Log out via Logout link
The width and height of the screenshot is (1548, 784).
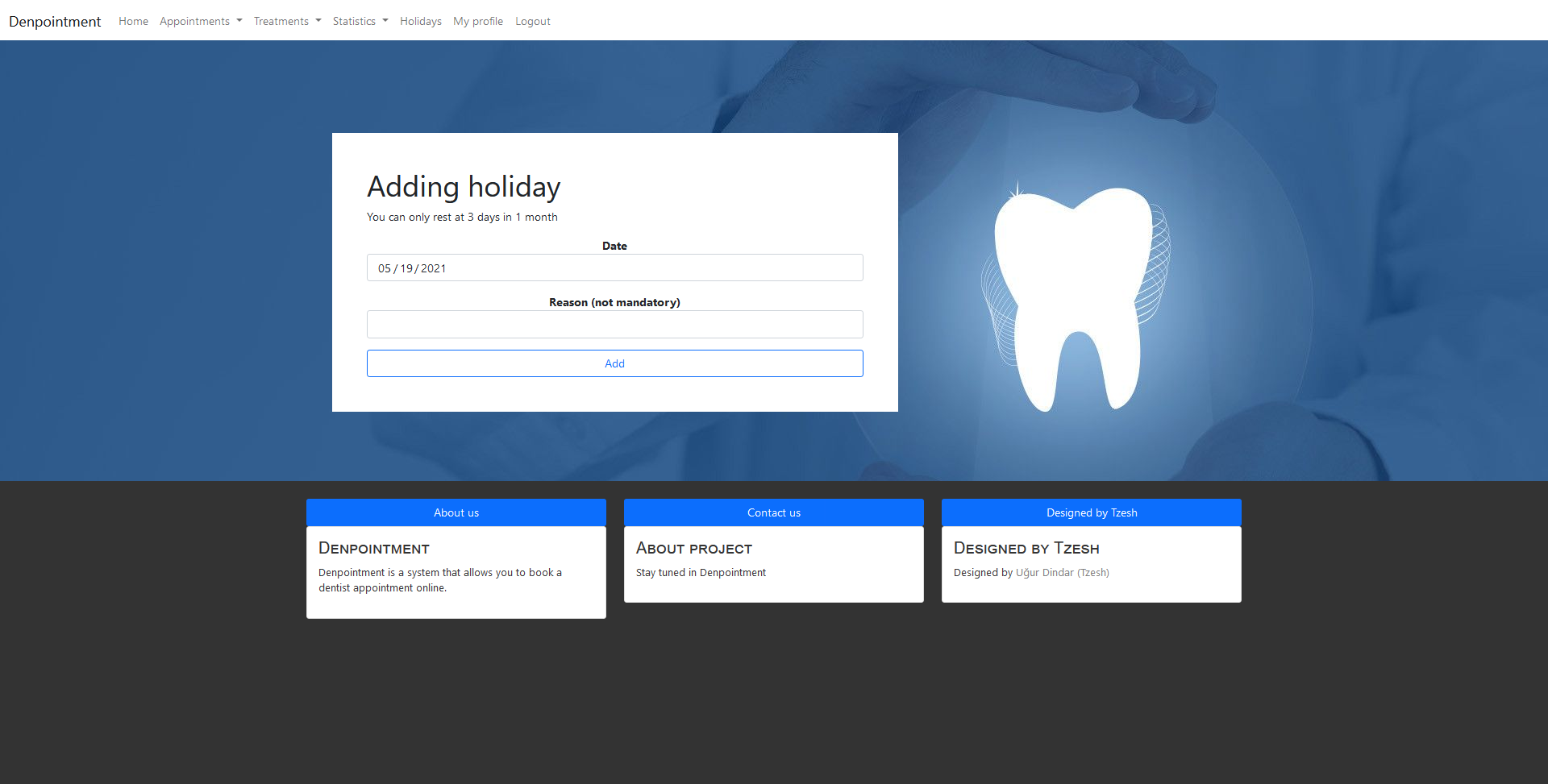[x=533, y=21]
